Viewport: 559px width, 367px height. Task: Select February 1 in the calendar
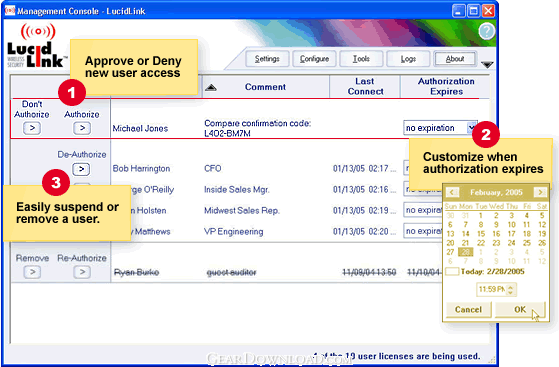(481, 215)
